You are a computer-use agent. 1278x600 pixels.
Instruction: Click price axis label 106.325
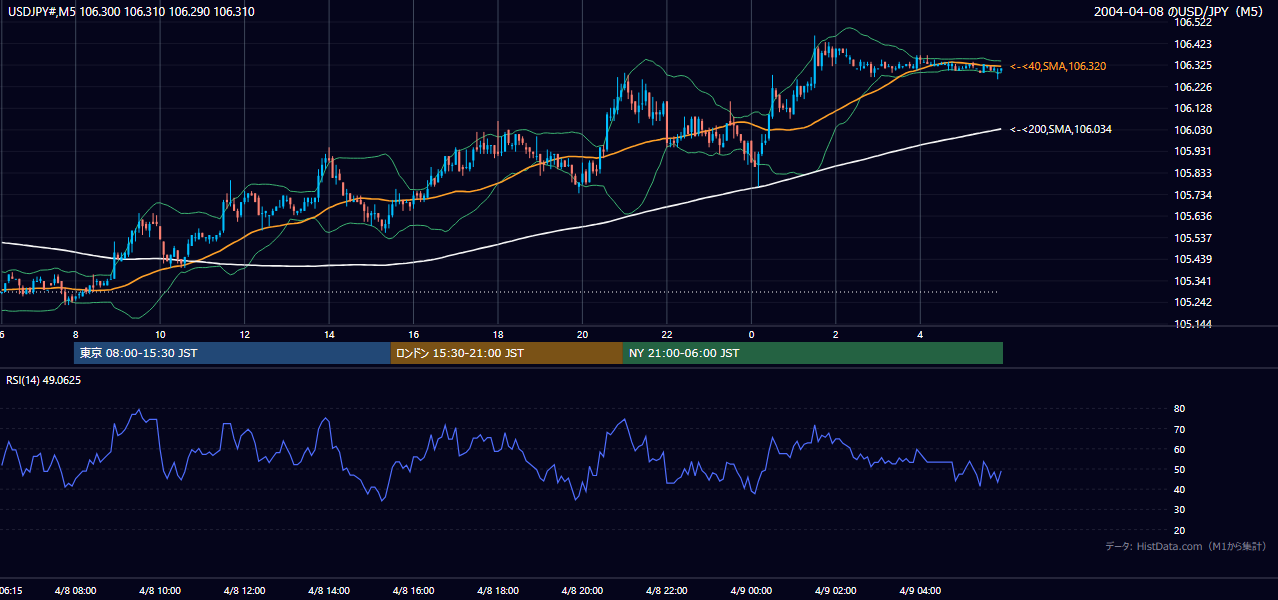point(1193,65)
